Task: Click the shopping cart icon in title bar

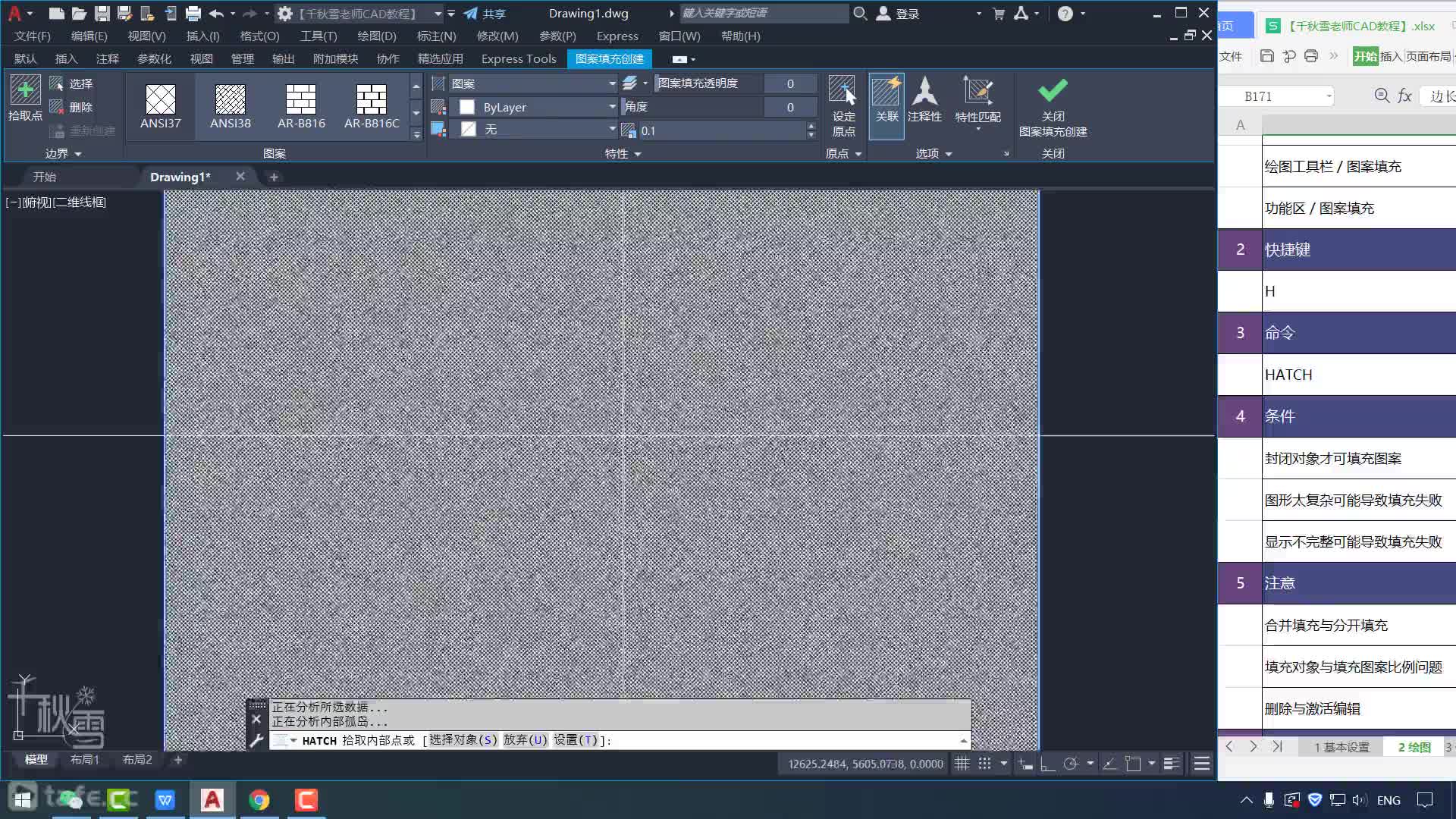Action: pos(999,13)
